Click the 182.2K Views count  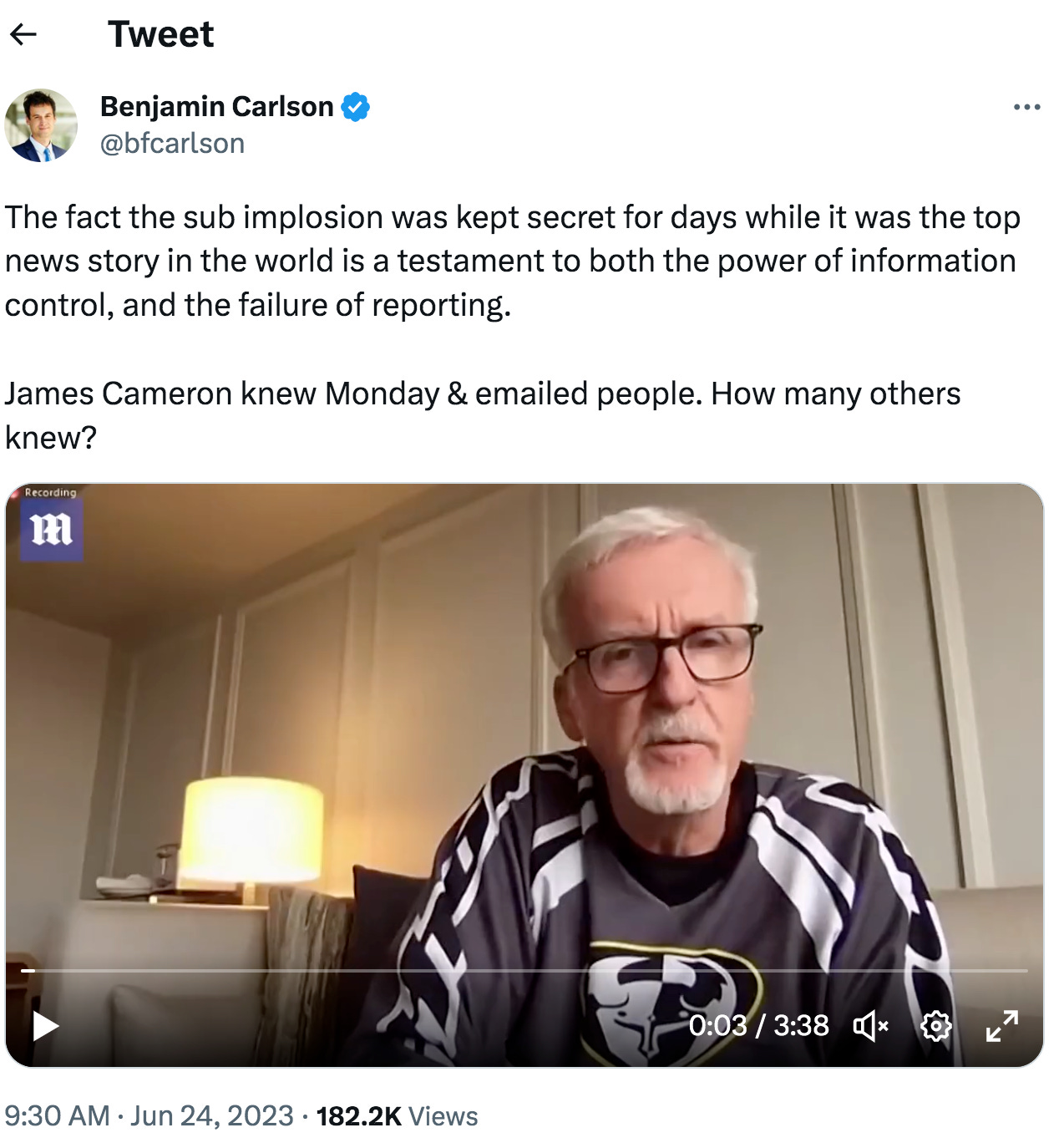coord(397,1115)
